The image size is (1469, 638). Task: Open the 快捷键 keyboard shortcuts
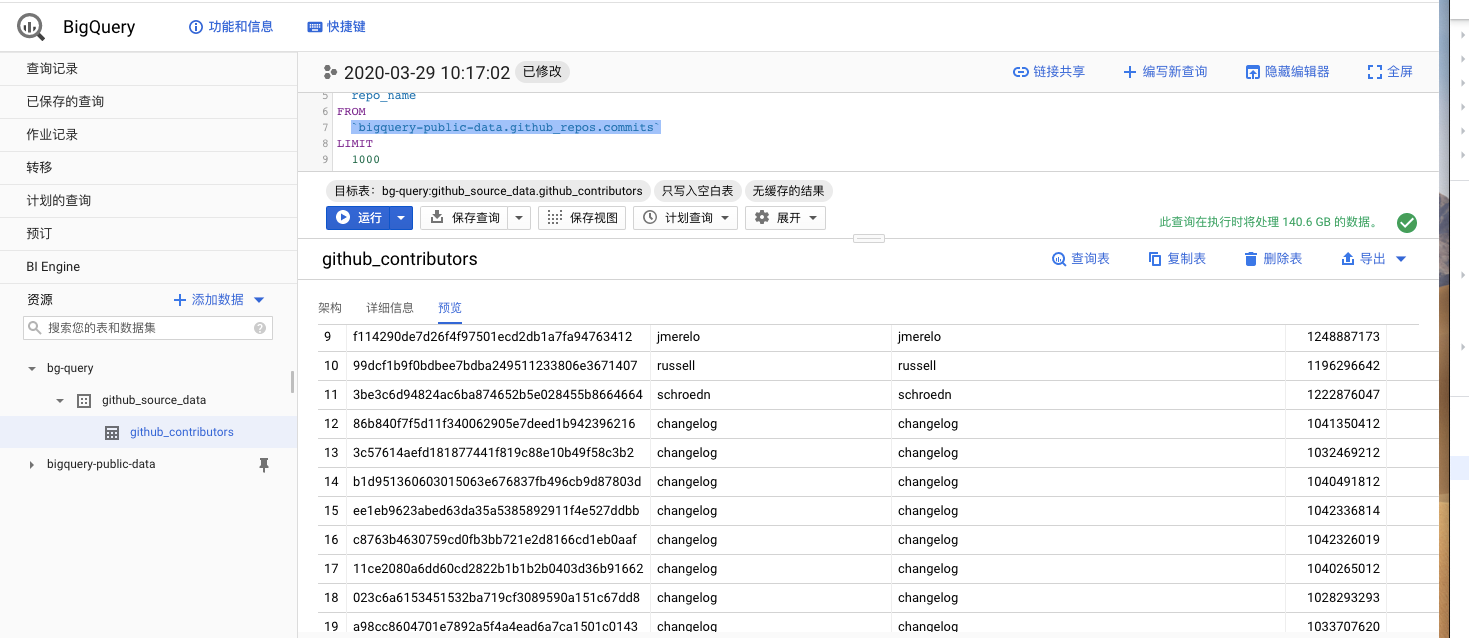click(x=336, y=27)
